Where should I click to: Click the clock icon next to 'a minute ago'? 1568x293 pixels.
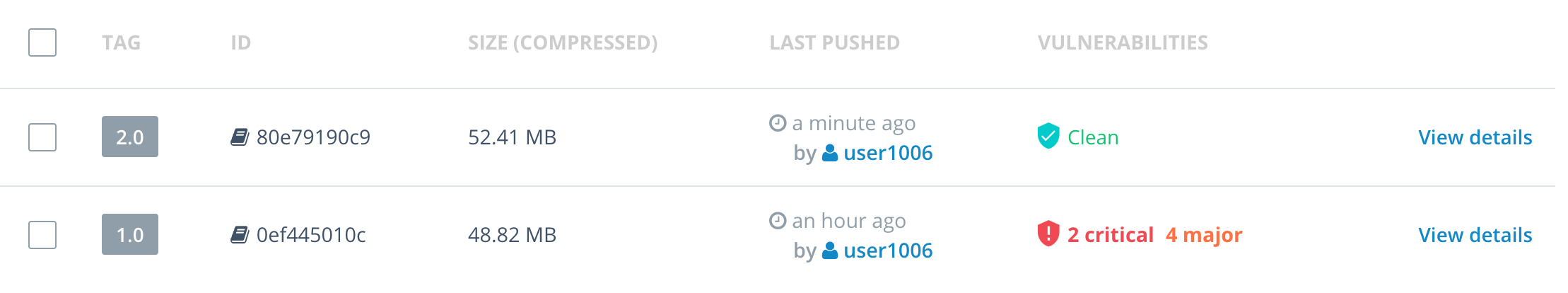click(778, 123)
